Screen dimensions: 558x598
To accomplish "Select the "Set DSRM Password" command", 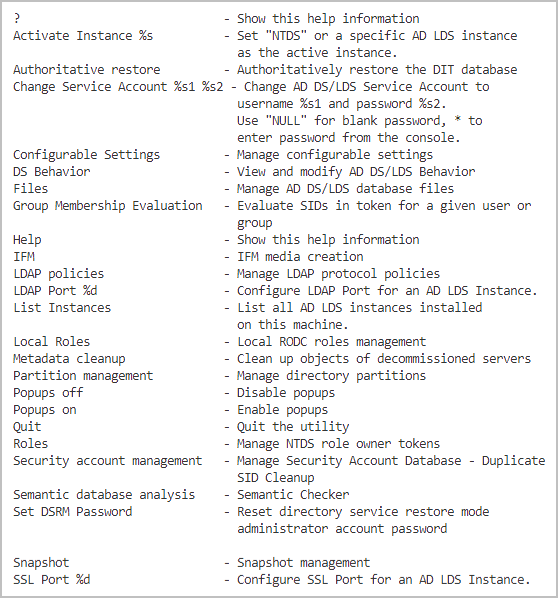I will (x=72, y=512).
